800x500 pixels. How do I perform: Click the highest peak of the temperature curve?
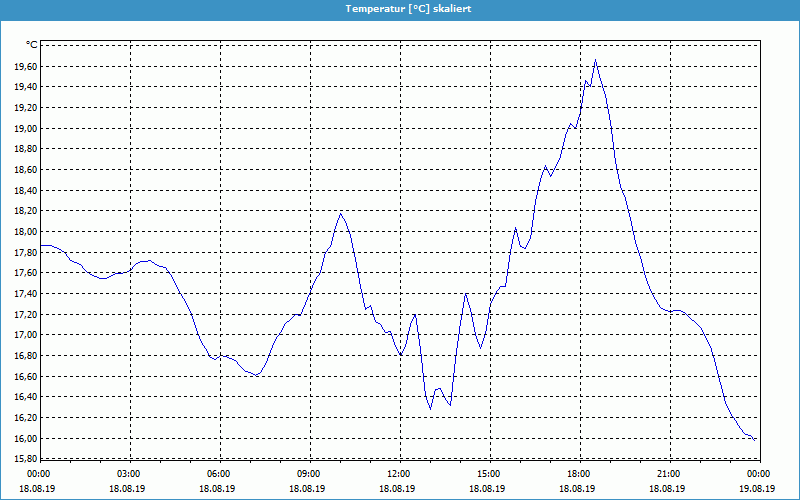(596, 60)
